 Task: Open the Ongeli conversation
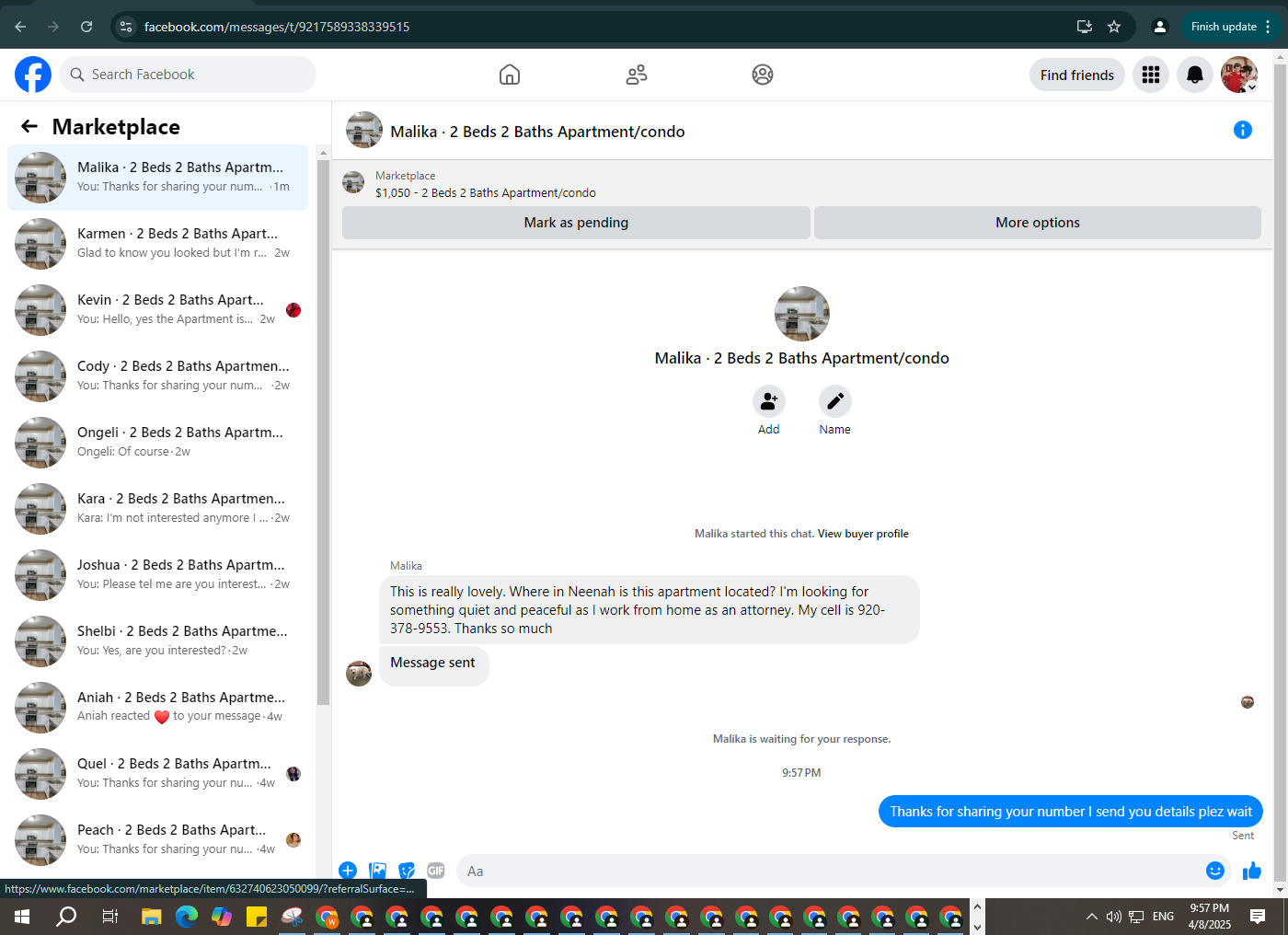coord(157,443)
